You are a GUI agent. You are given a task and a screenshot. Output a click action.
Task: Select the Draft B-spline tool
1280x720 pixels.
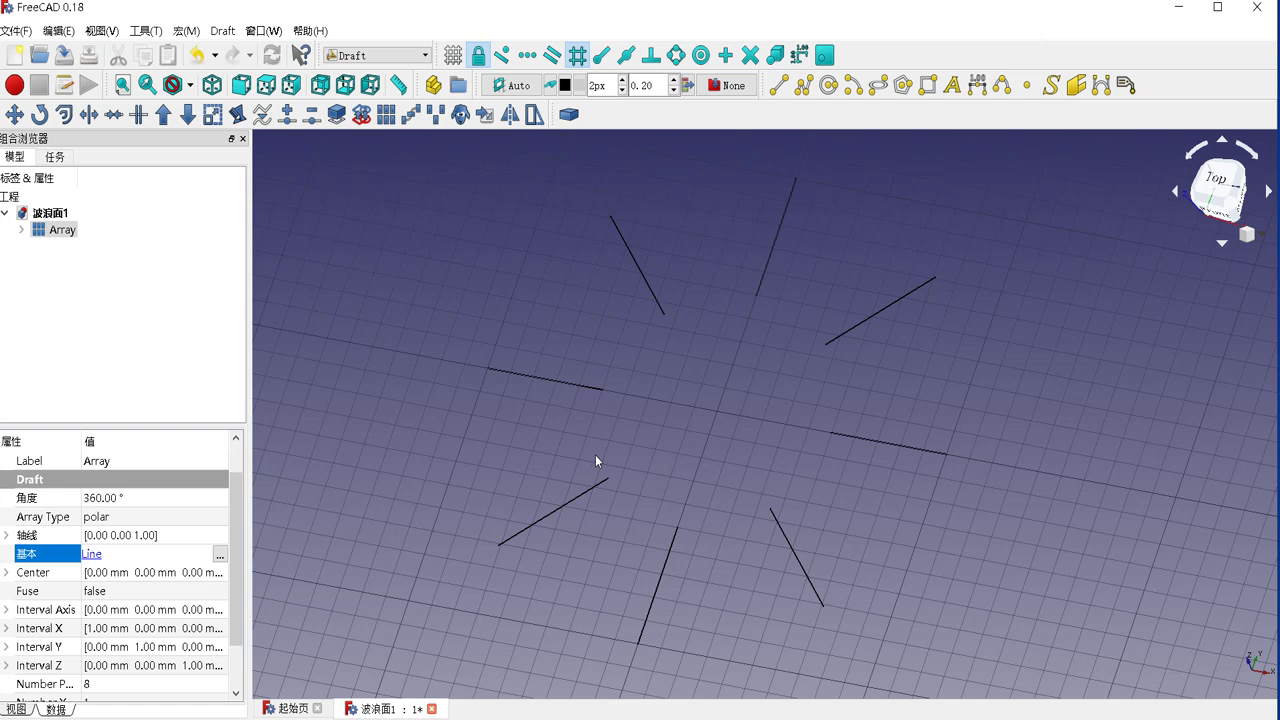1001,85
